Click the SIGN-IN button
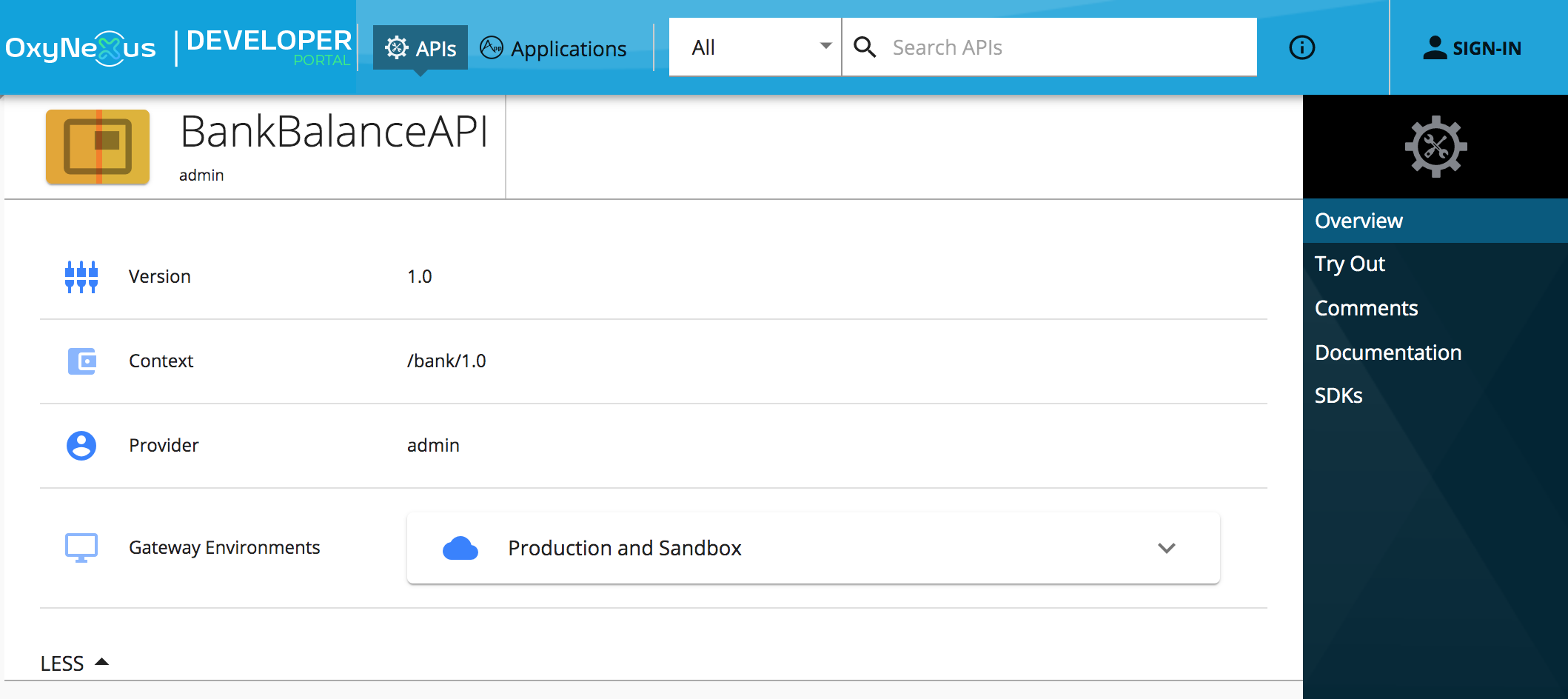This screenshot has height=699, width=1568. (1472, 48)
